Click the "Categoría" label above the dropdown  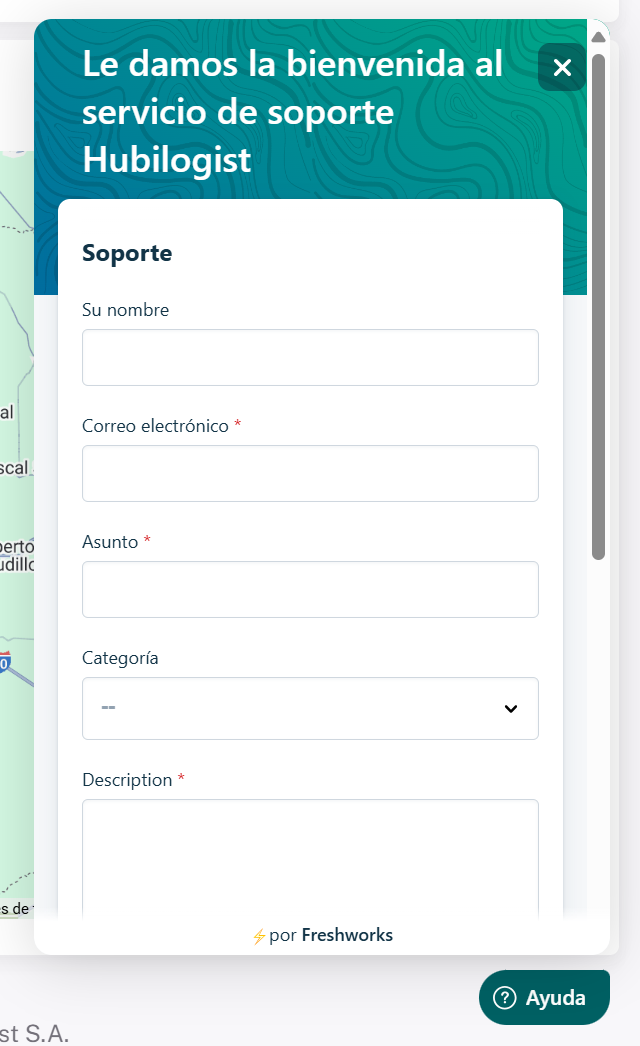(x=120, y=658)
